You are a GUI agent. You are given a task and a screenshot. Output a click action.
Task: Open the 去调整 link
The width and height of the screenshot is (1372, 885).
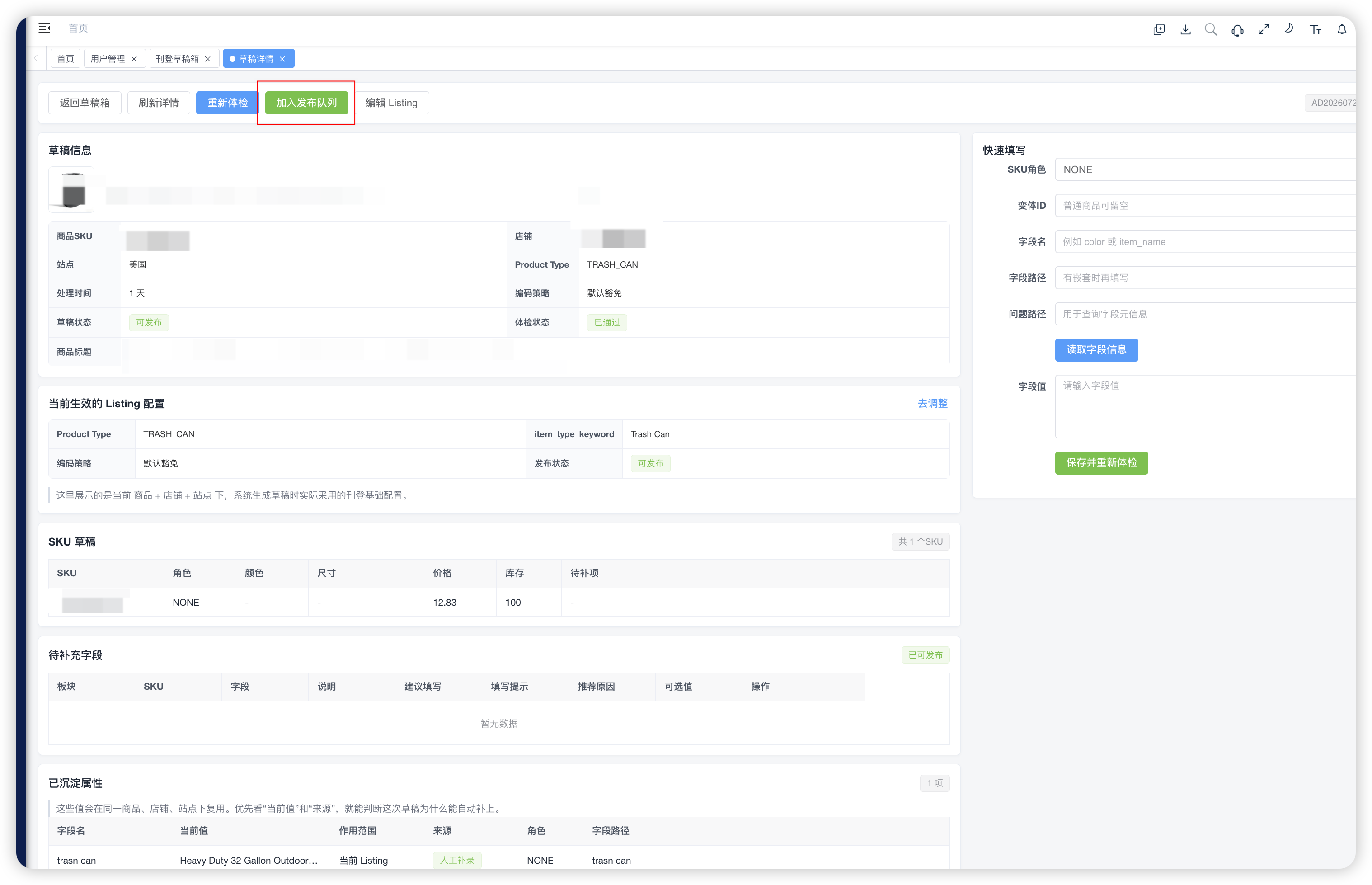(933, 404)
